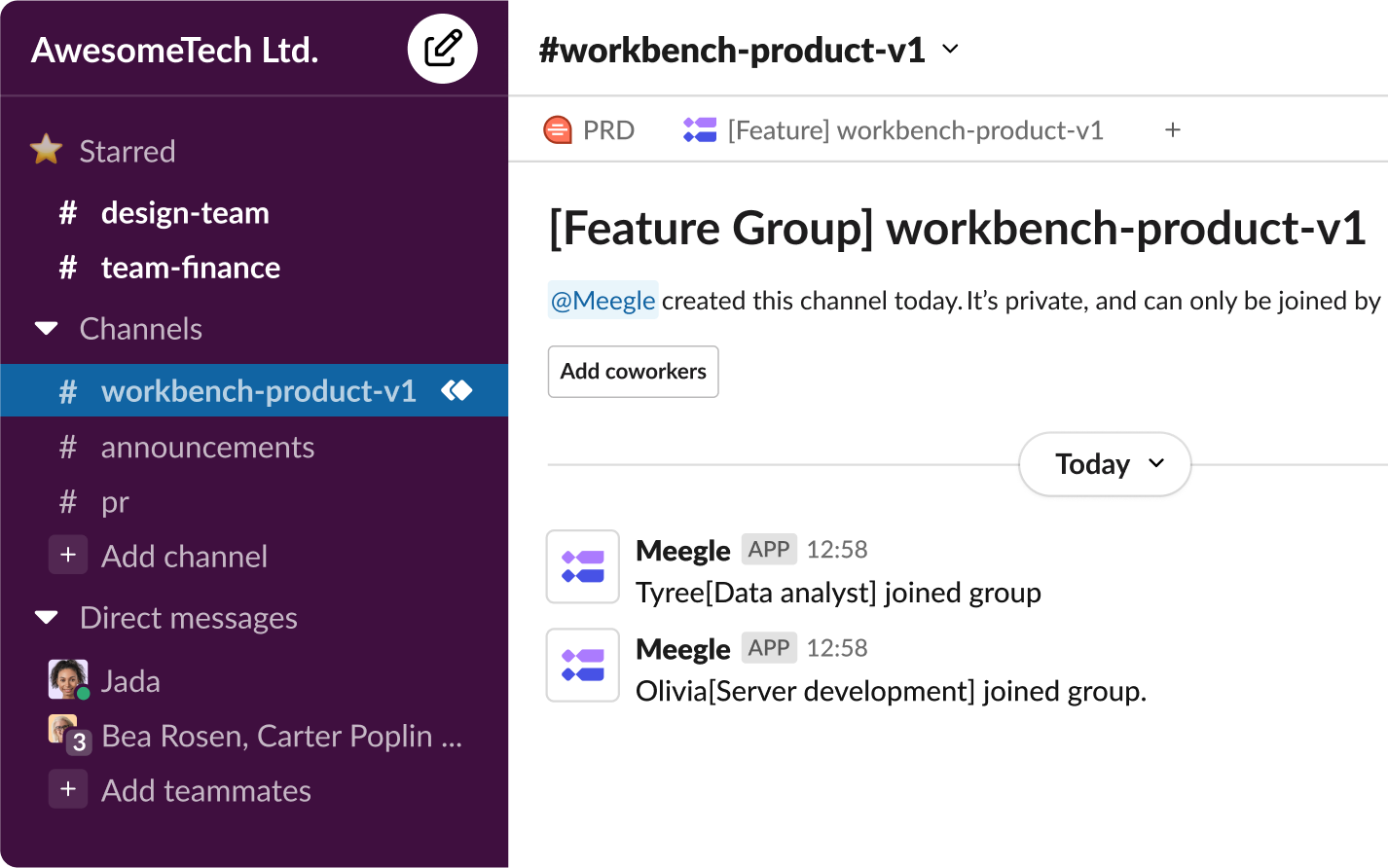This screenshot has width=1388, height=868.
Task: Click the connected-channel diamond icon beside workbench-product-v1
Action: [x=457, y=390]
